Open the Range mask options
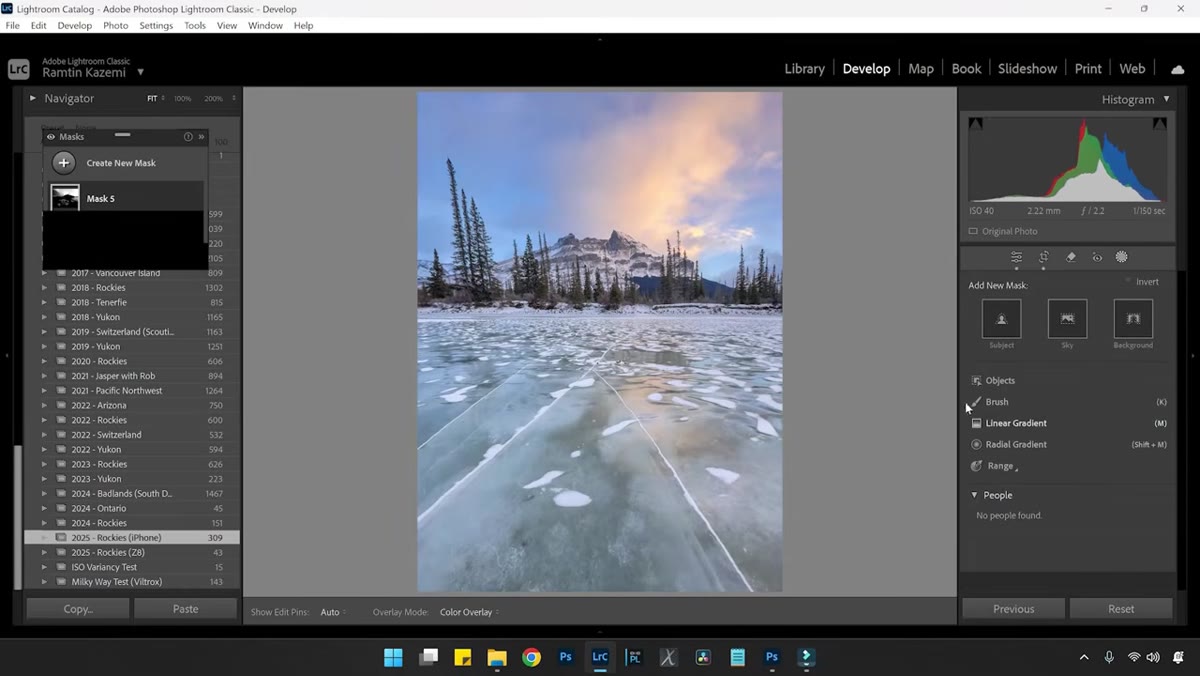The width and height of the screenshot is (1200, 676). tap(1000, 466)
